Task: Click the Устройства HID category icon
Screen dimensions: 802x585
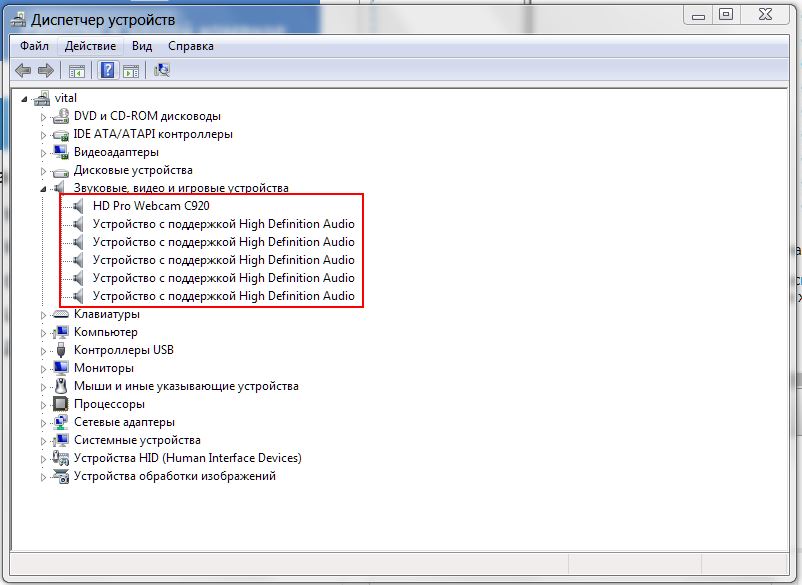Action: [61, 458]
